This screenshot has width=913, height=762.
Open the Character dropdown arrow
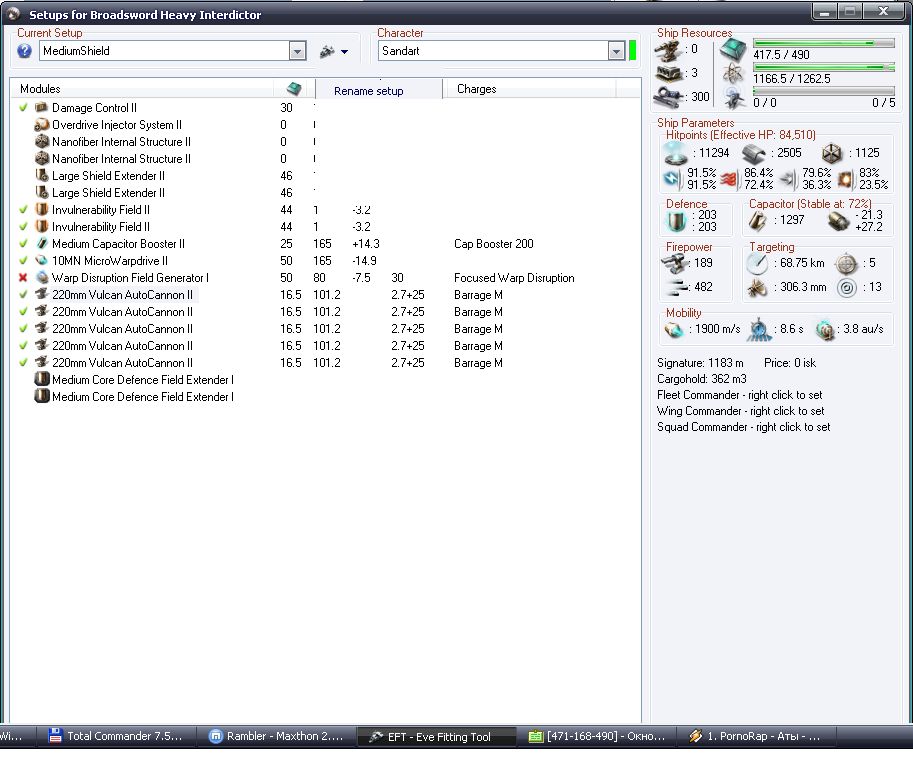(616, 51)
